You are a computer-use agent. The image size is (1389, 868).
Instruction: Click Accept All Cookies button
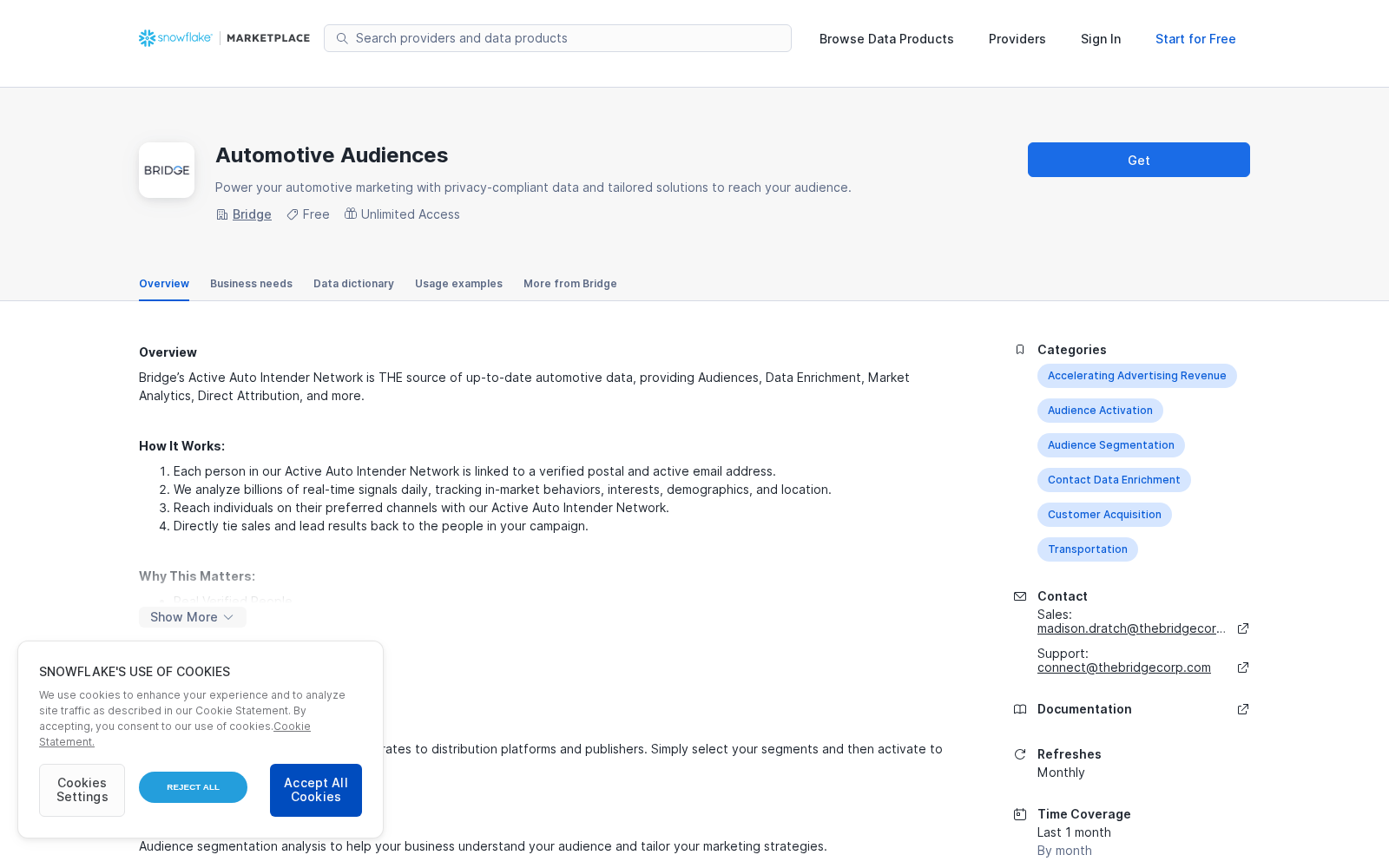point(316,790)
